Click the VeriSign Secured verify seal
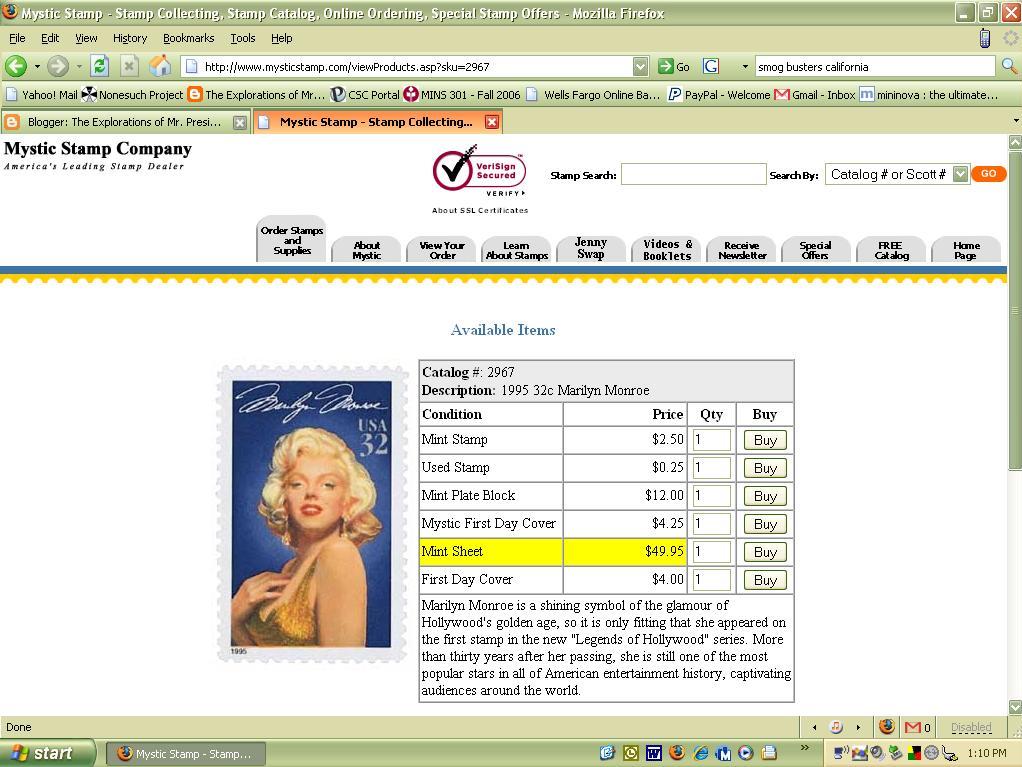Viewport: 1022px width, 767px height. pos(479,171)
